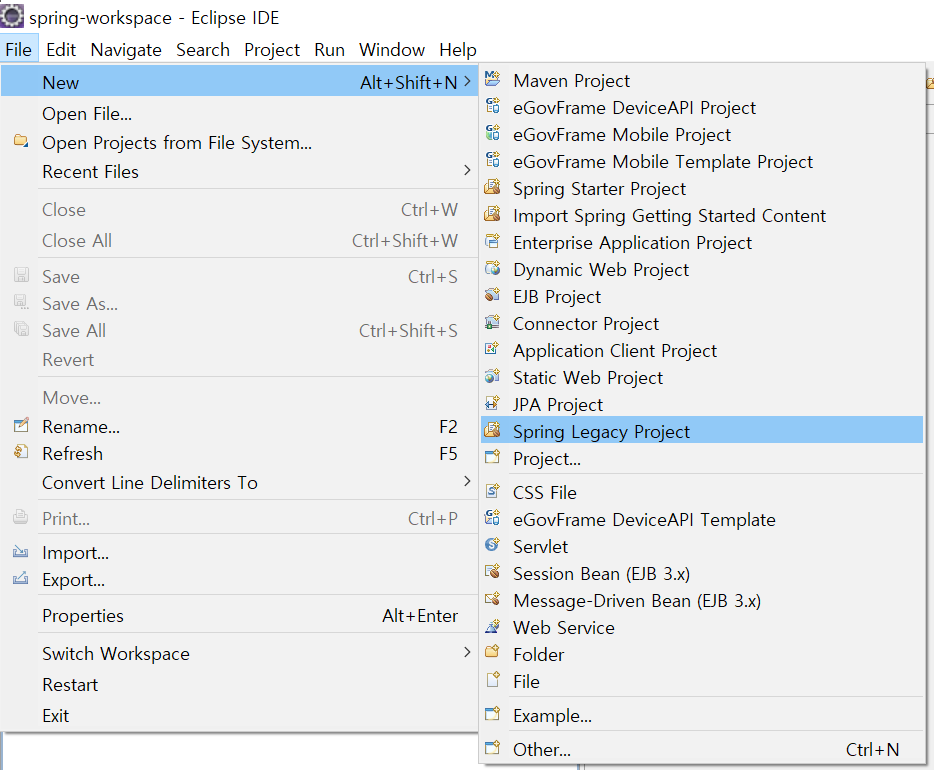
Task: Click the F5 shortcut text
Action: 448,454
